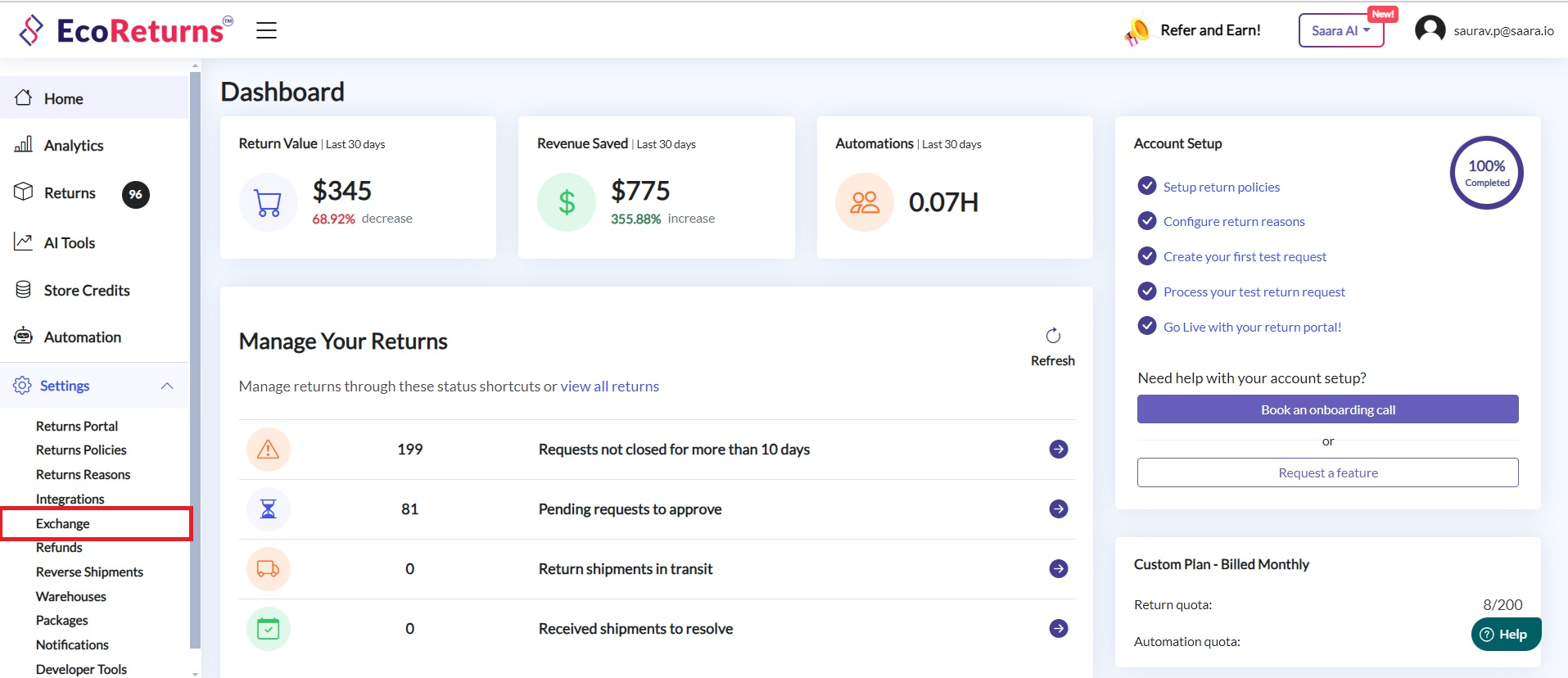Click Book an onboarding call button
Viewport: 1568px width, 678px height.
(x=1327, y=409)
